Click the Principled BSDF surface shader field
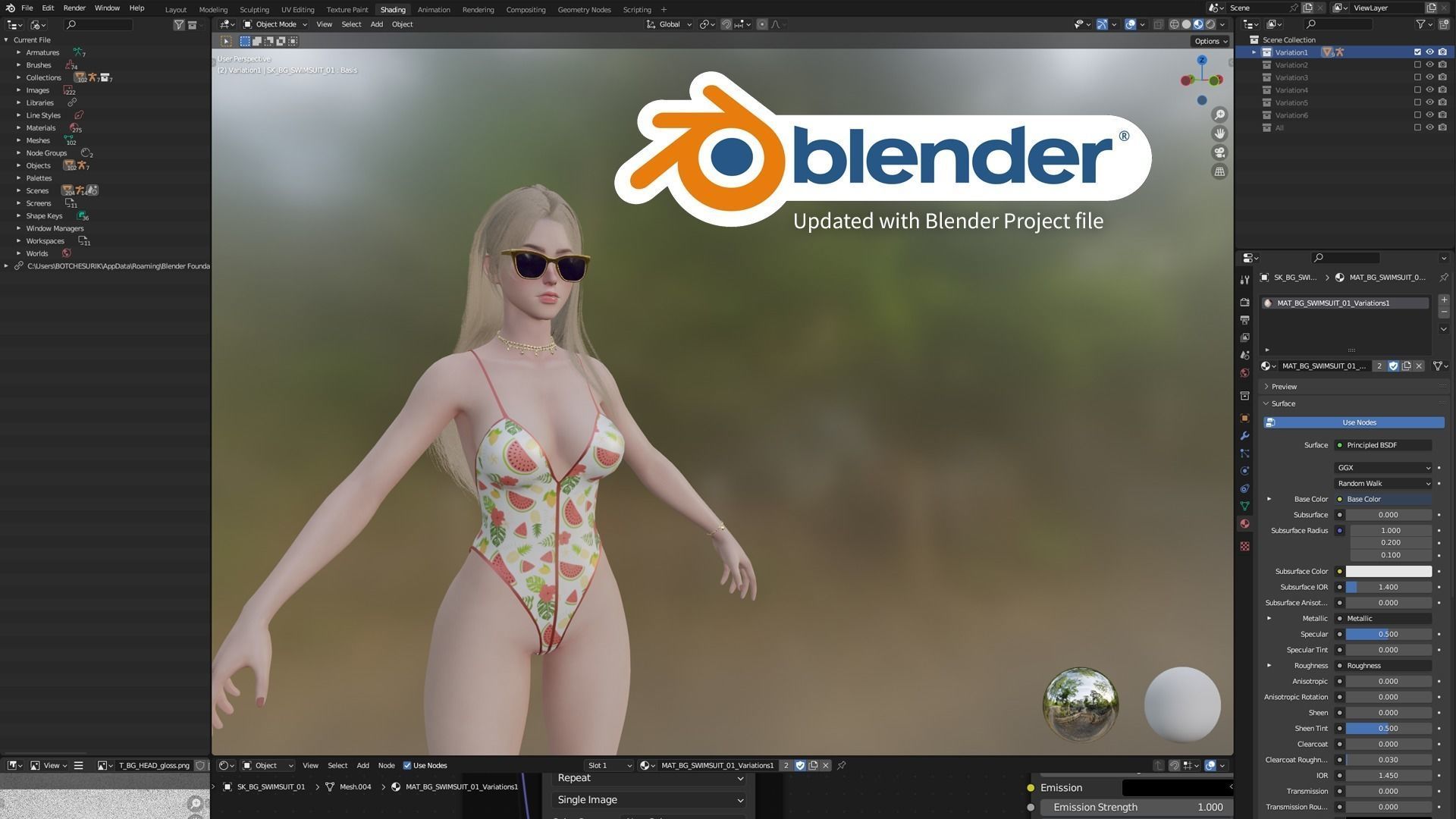 (x=1382, y=445)
